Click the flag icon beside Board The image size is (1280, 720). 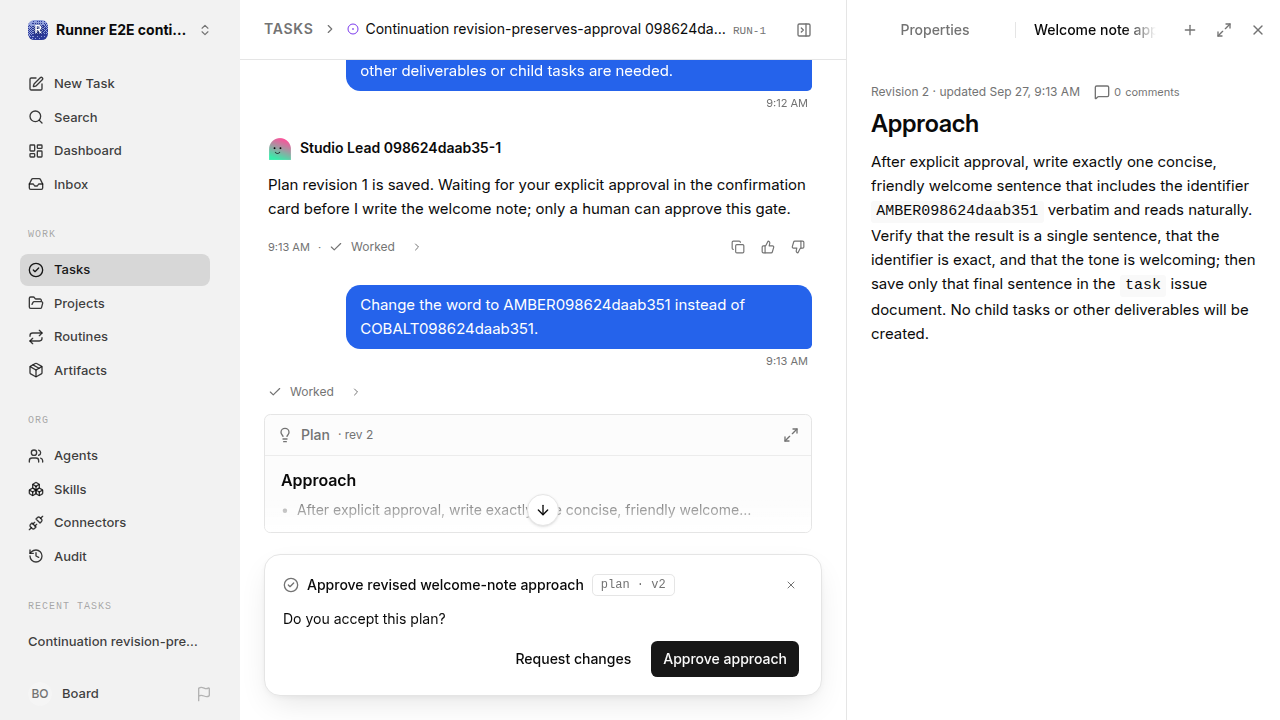point(204,693)
